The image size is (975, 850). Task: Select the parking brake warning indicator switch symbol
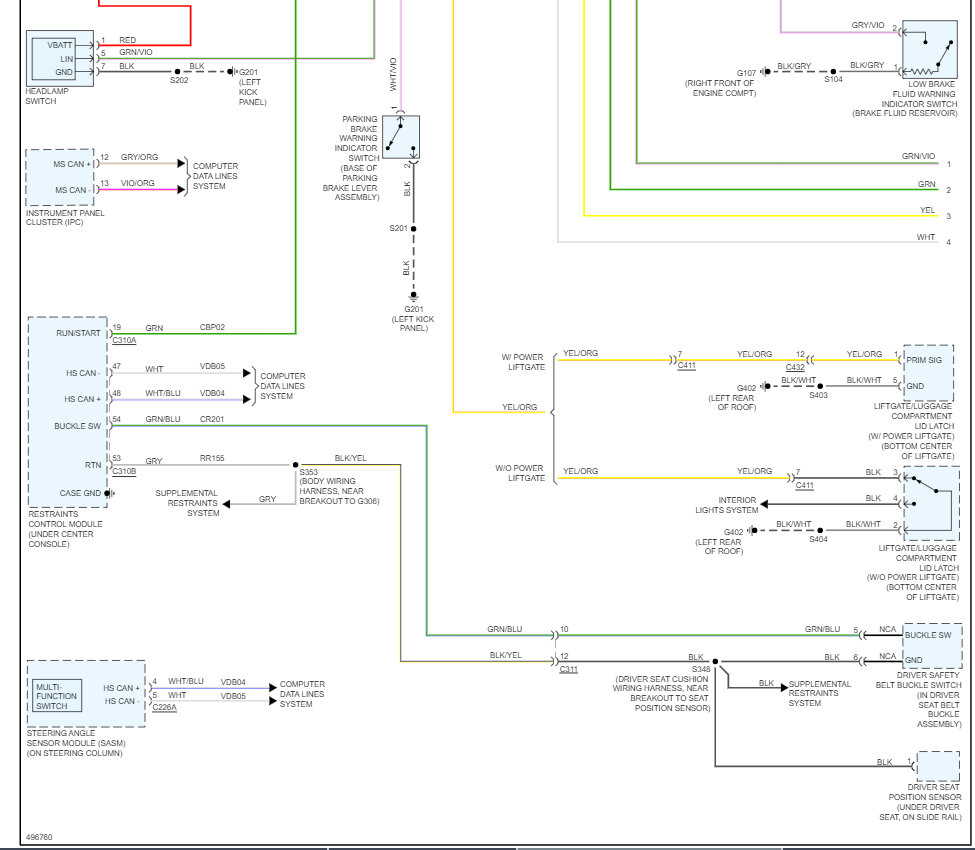(401, 138)
